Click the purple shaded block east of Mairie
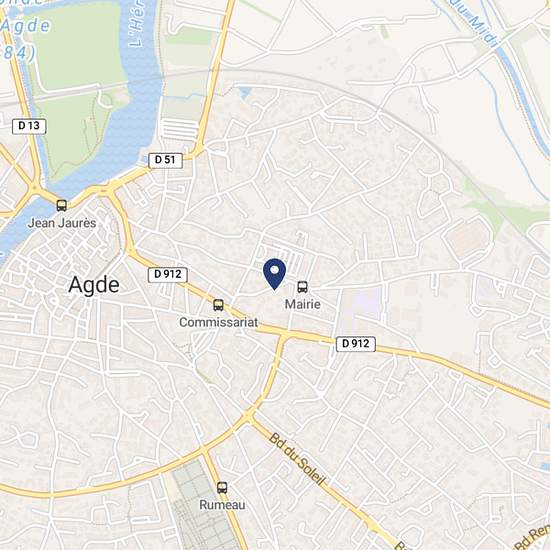The width and height of the screenshot is (550, 550). click(x=360, y=302)
